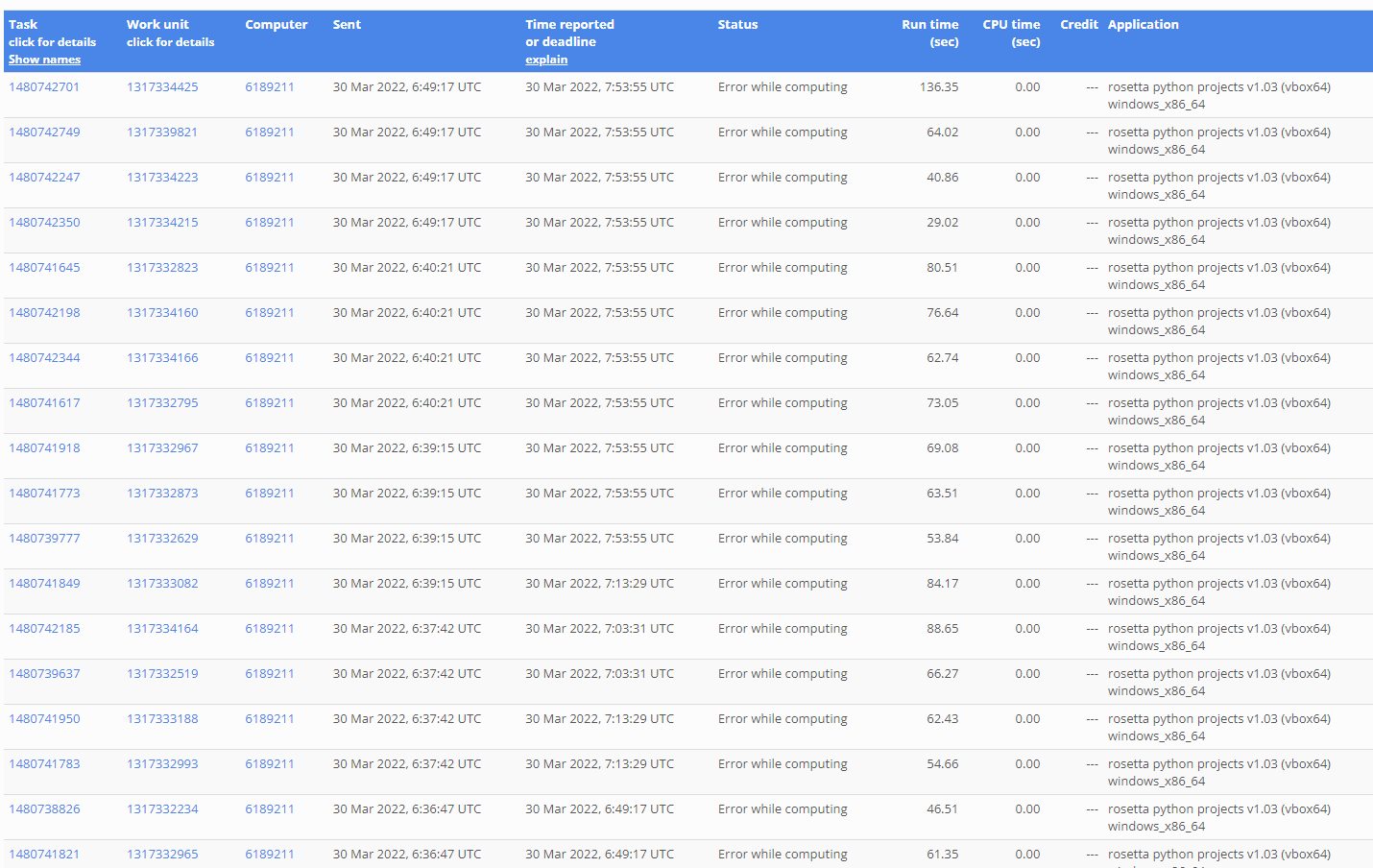Select 'Error while computing' status for task 1480741773
1373x868 pixels.
click(x=783, y=493)
